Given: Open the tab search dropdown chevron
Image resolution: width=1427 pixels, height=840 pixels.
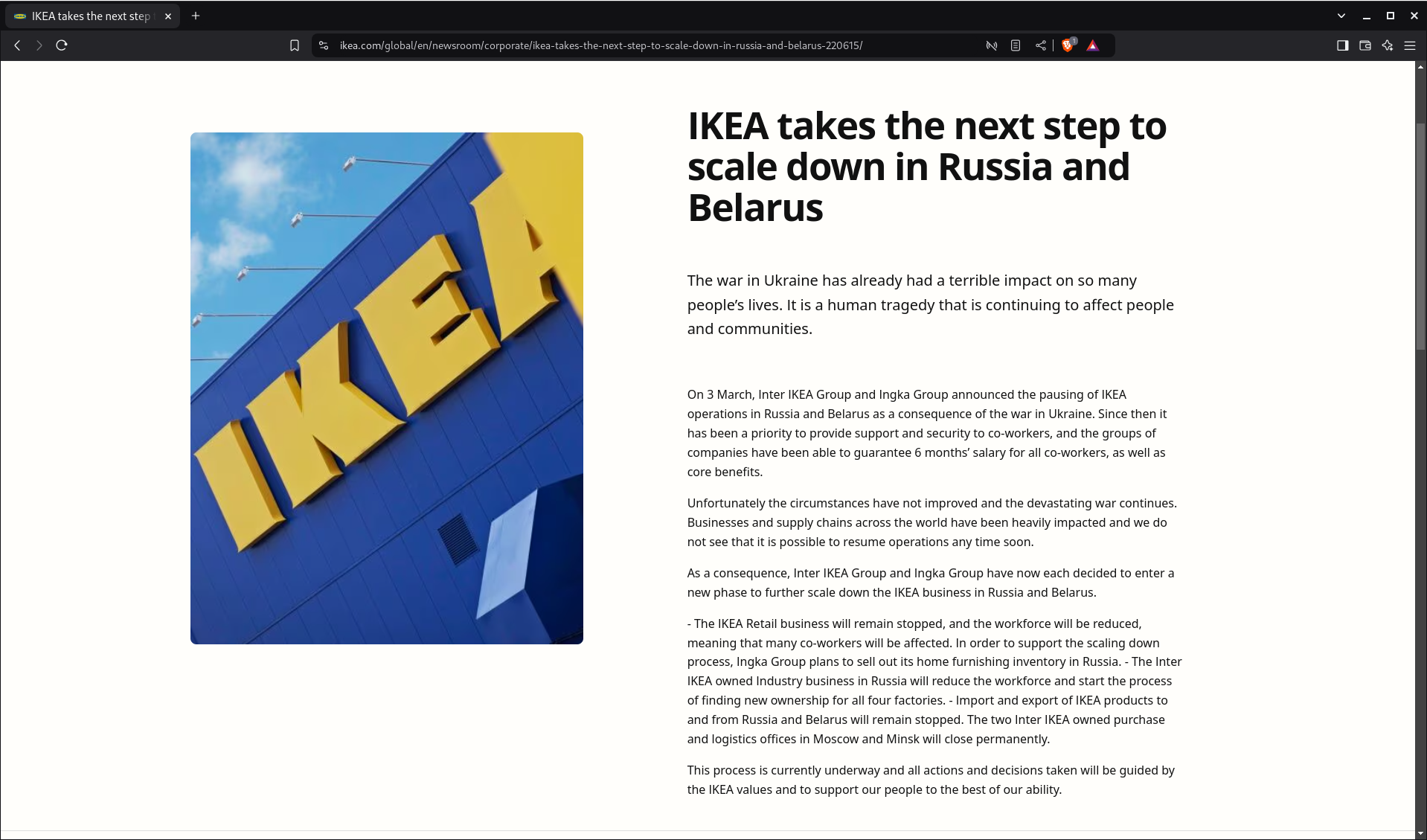Looking at the screenshot, I should pos(1341,16).
